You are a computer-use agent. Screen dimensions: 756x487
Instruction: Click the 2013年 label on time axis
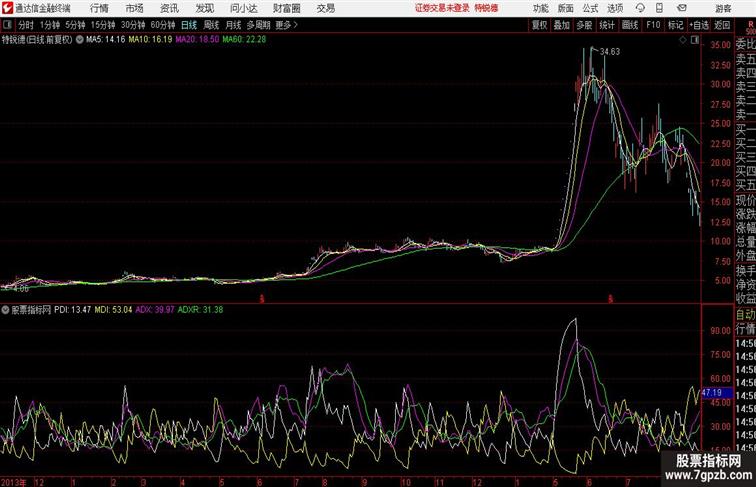[14, 482]
